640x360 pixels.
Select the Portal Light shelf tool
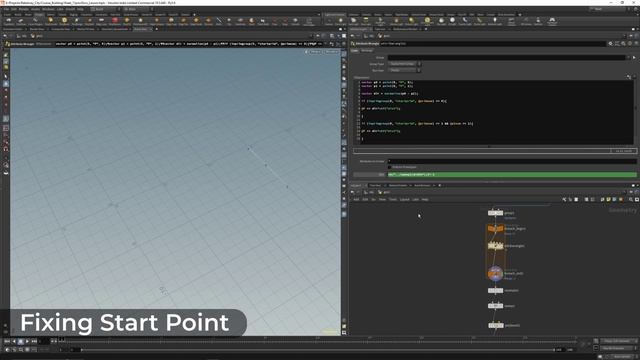(479, 21)
